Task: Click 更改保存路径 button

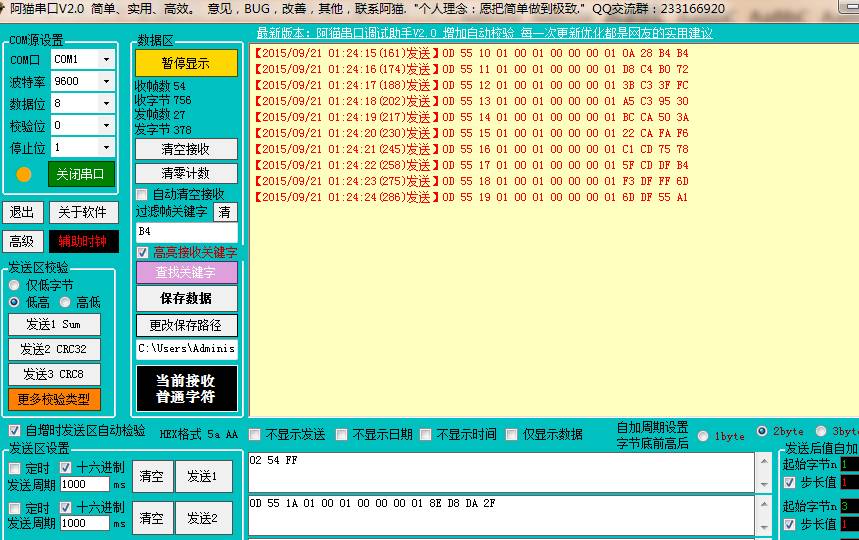Action: (186, 325)
